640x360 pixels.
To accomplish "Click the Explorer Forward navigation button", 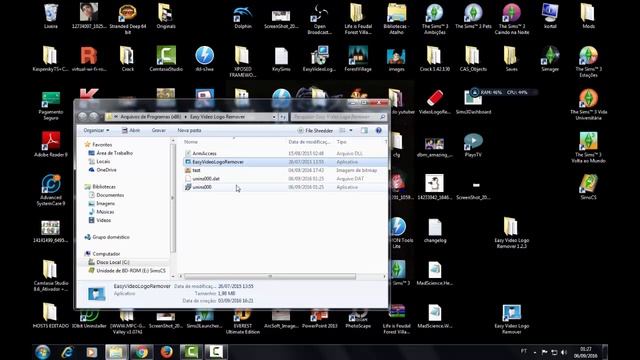I will coord(93,117).
